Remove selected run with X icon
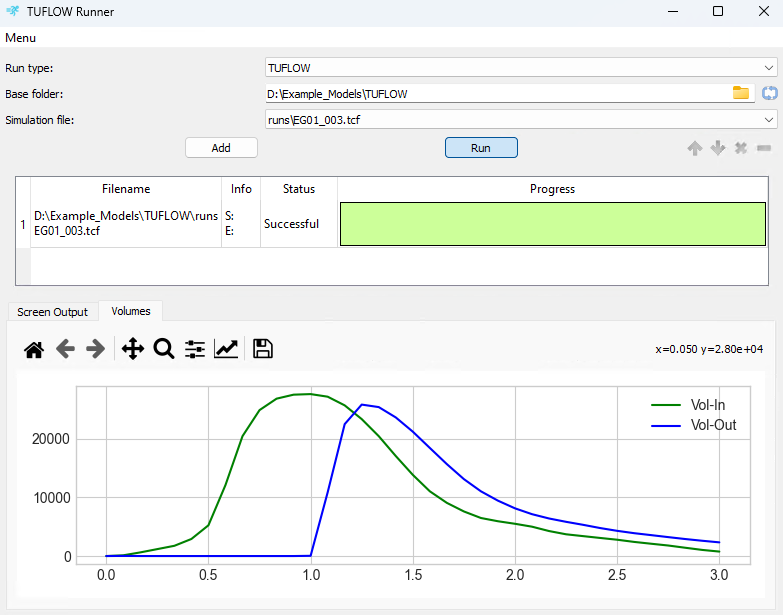This screenshot has width=783, height=615. click(741, 148)
